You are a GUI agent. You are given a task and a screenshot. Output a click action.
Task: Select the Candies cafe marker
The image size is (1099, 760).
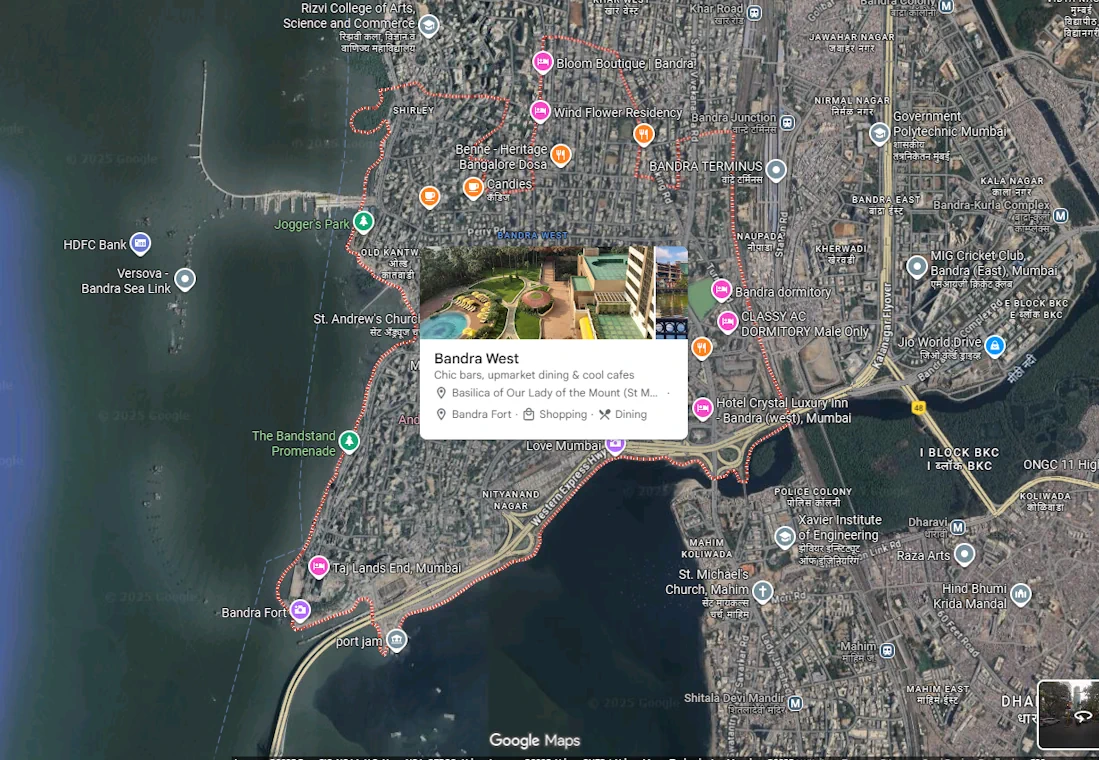tap(473, 187)
